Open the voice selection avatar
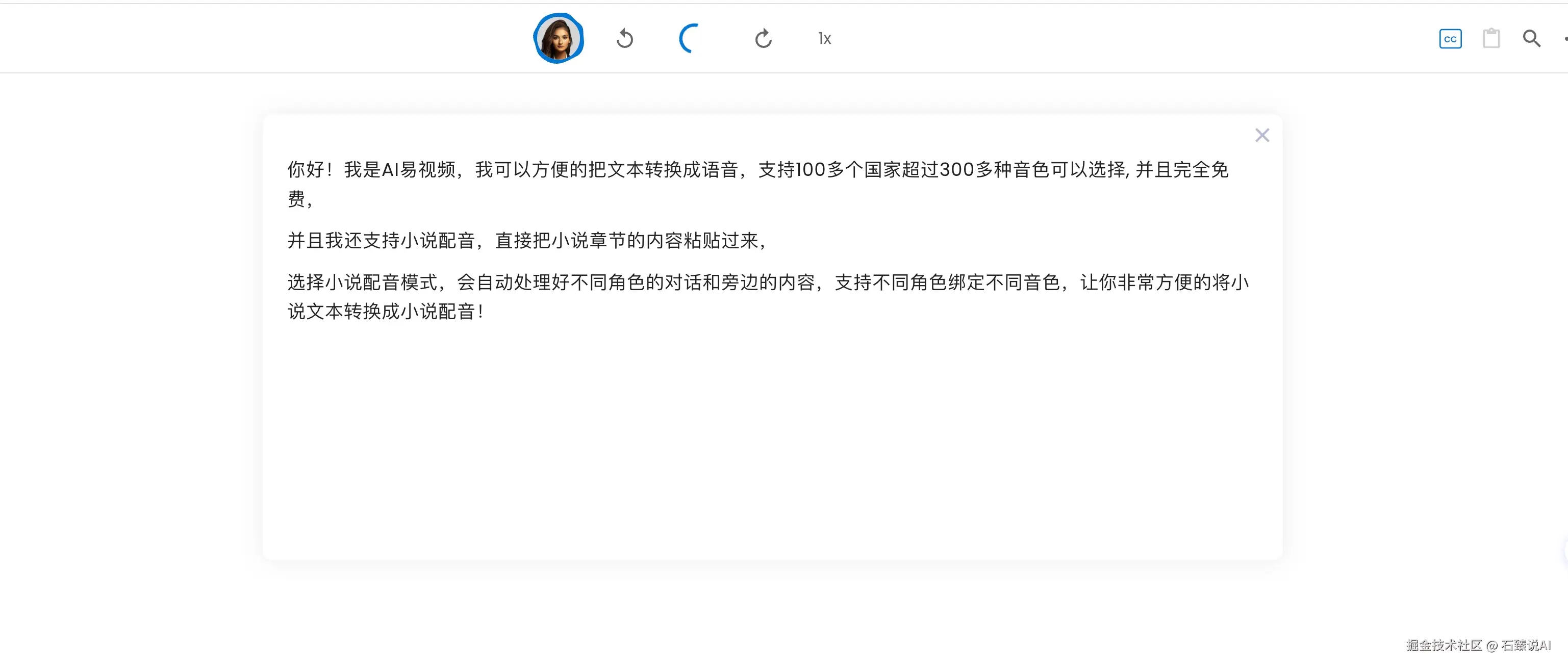 coord(558,38)
